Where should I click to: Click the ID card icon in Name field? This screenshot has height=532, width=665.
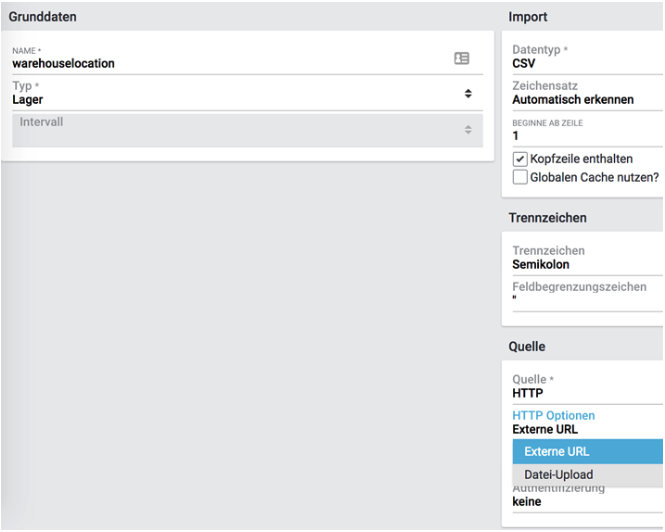coord(461,59)
